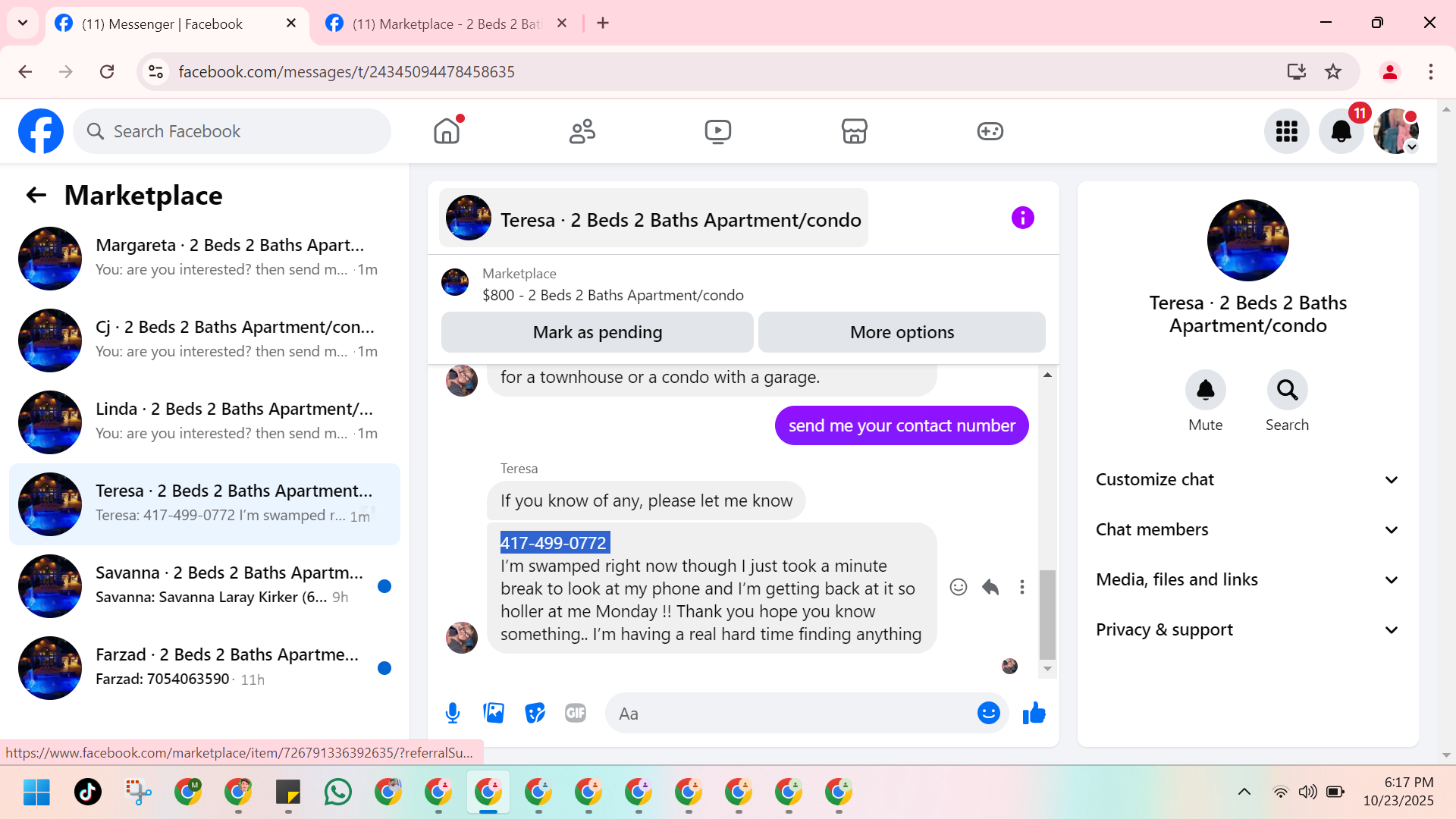Mute this conversation with bell icon
Viewport: 1456px width, 819px height.
[x=1205, y=390]
